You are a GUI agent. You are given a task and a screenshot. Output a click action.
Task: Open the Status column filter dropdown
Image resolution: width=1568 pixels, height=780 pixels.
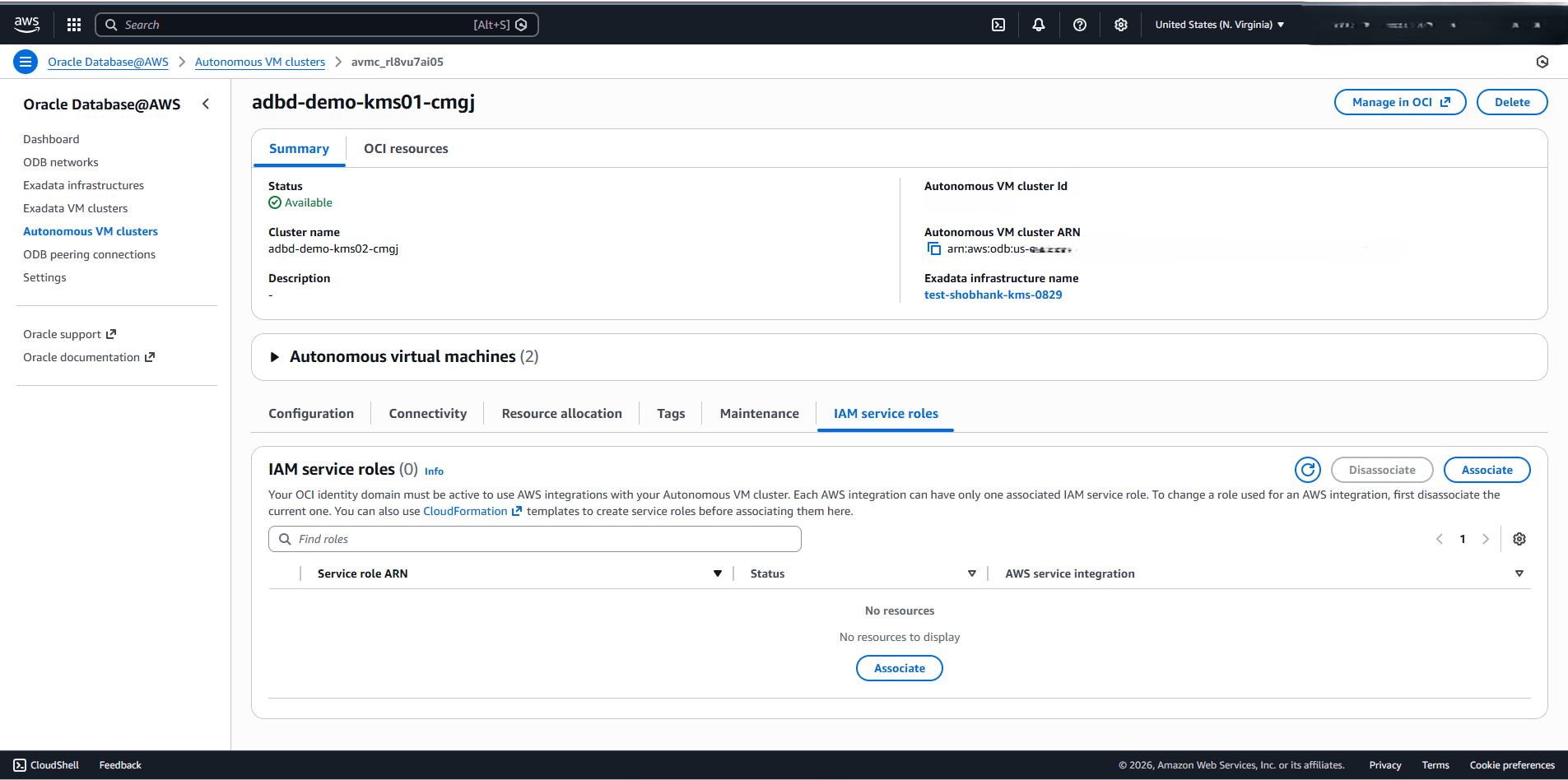click(x=972, y=573)
